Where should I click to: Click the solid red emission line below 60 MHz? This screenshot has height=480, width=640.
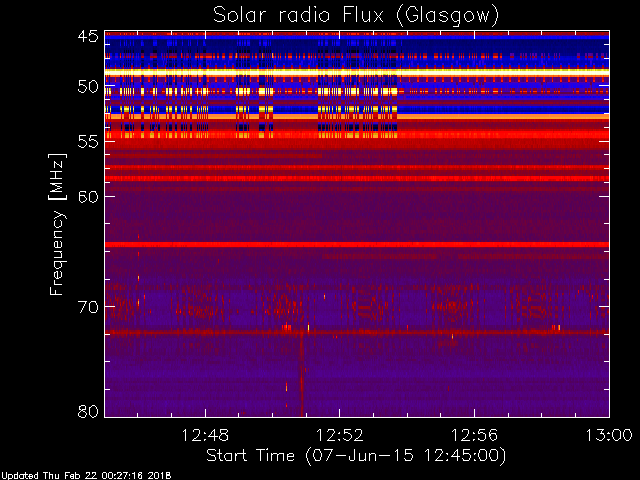point(357,244)
